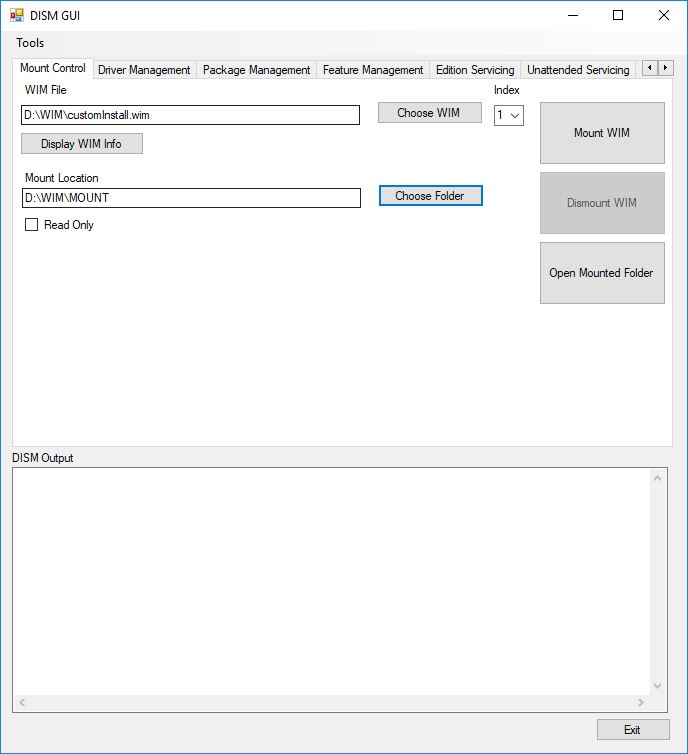Click the Choose WIM button

click(429, 113)
